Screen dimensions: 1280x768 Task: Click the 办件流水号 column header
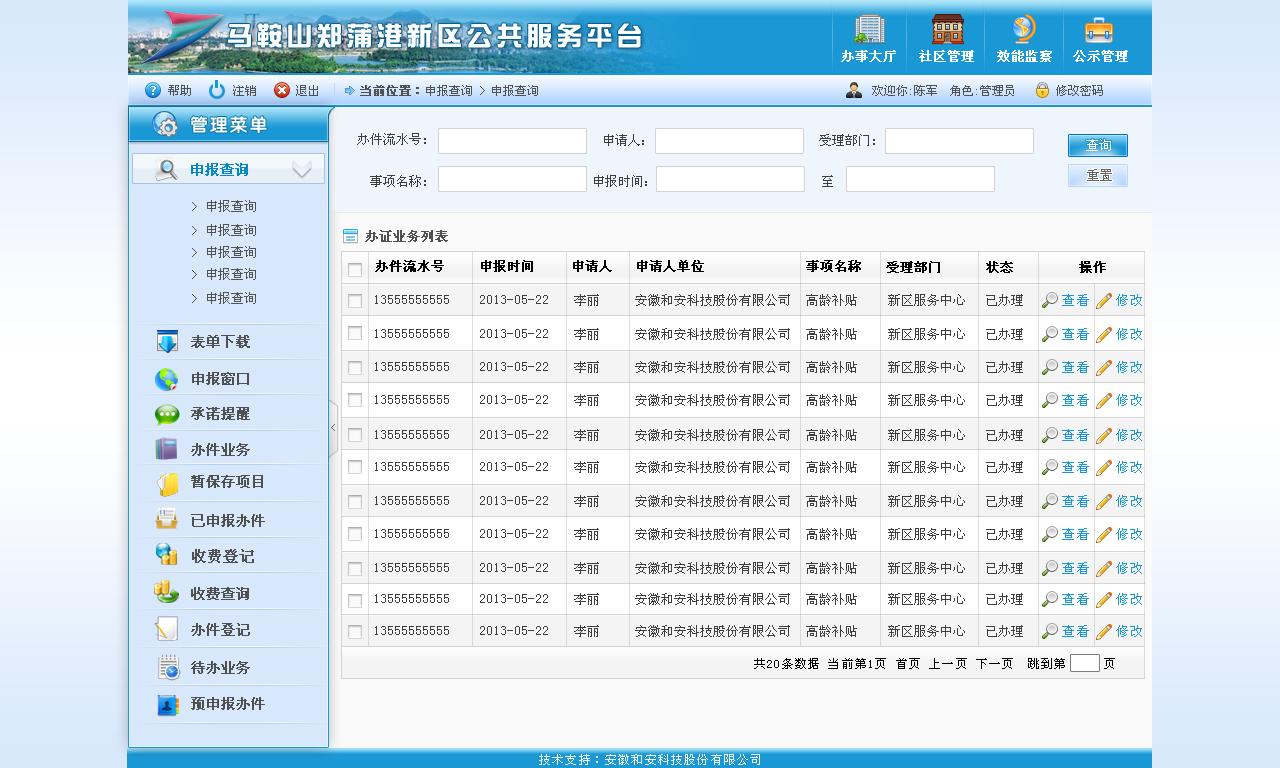(409, 267)
